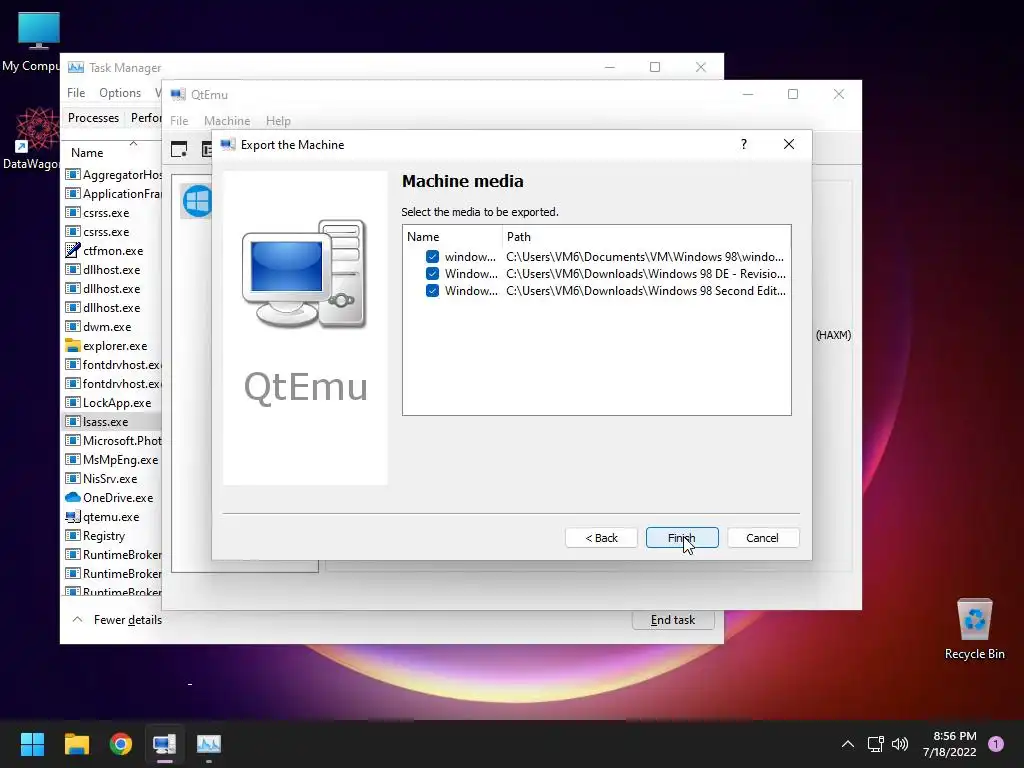Select the Windows machine icon in QtEmu list
This screenshot has width=1024, height=768.
point(197,200)
